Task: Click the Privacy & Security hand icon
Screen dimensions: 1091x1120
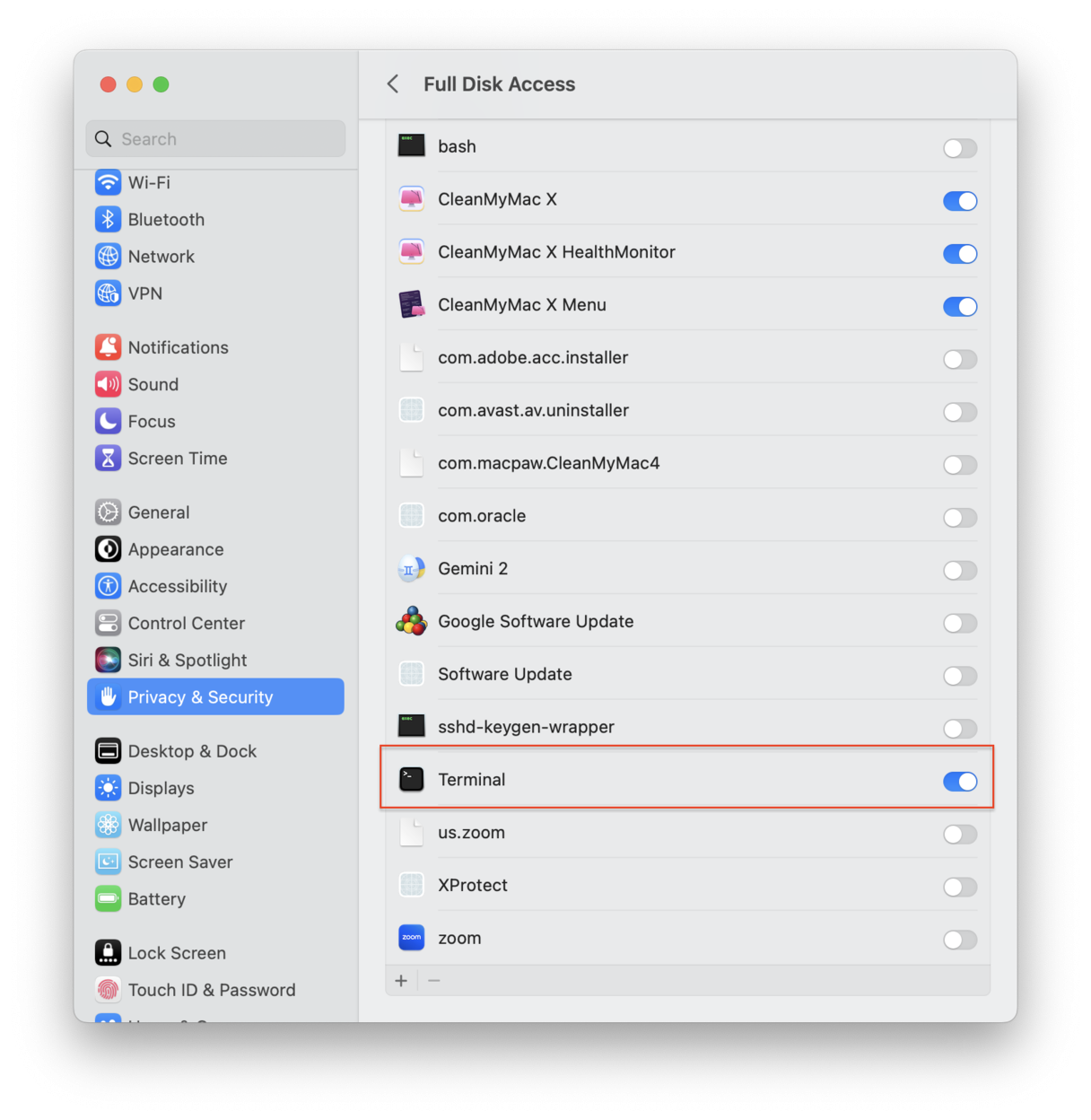Action: 108,696
